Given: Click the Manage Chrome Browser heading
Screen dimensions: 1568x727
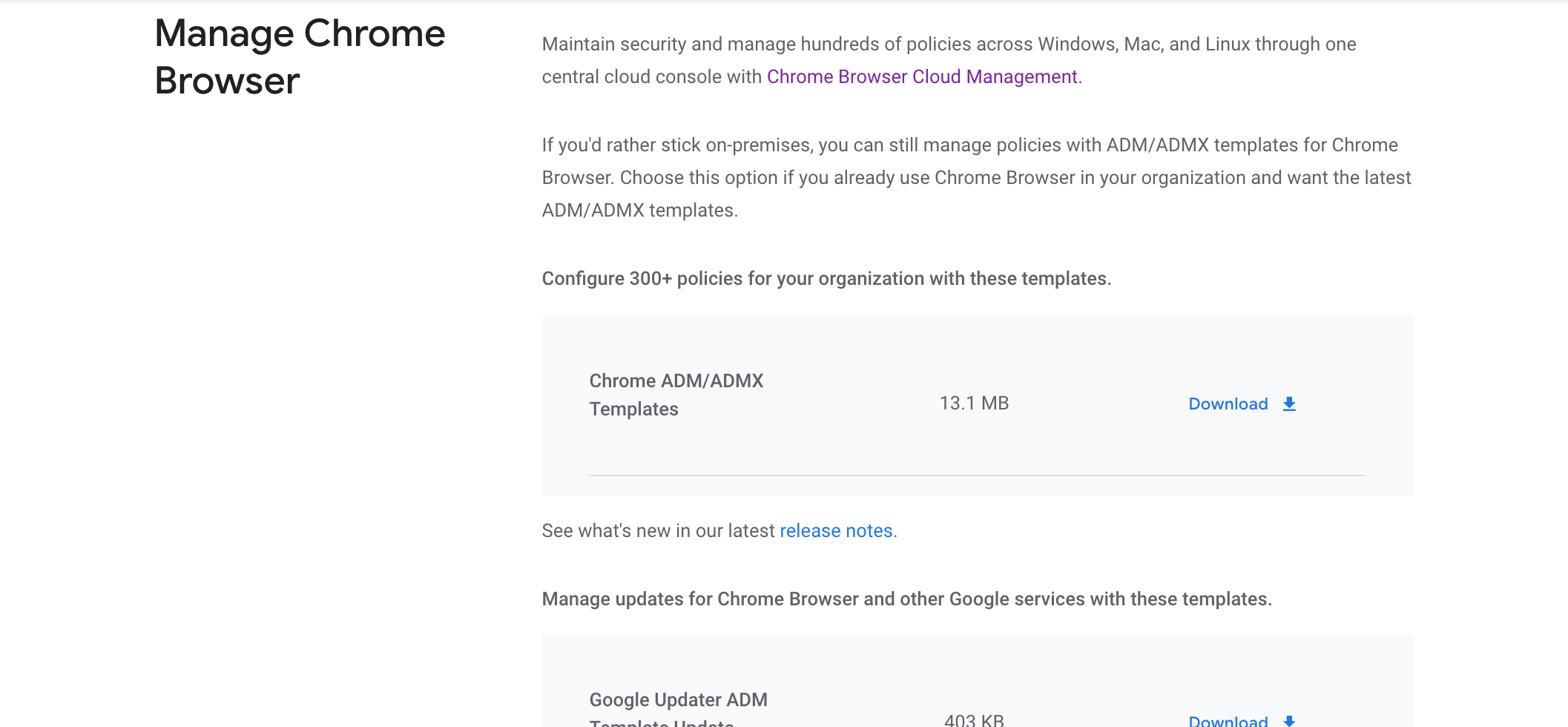Looking at the screenshot, I should tap(300, 56).
